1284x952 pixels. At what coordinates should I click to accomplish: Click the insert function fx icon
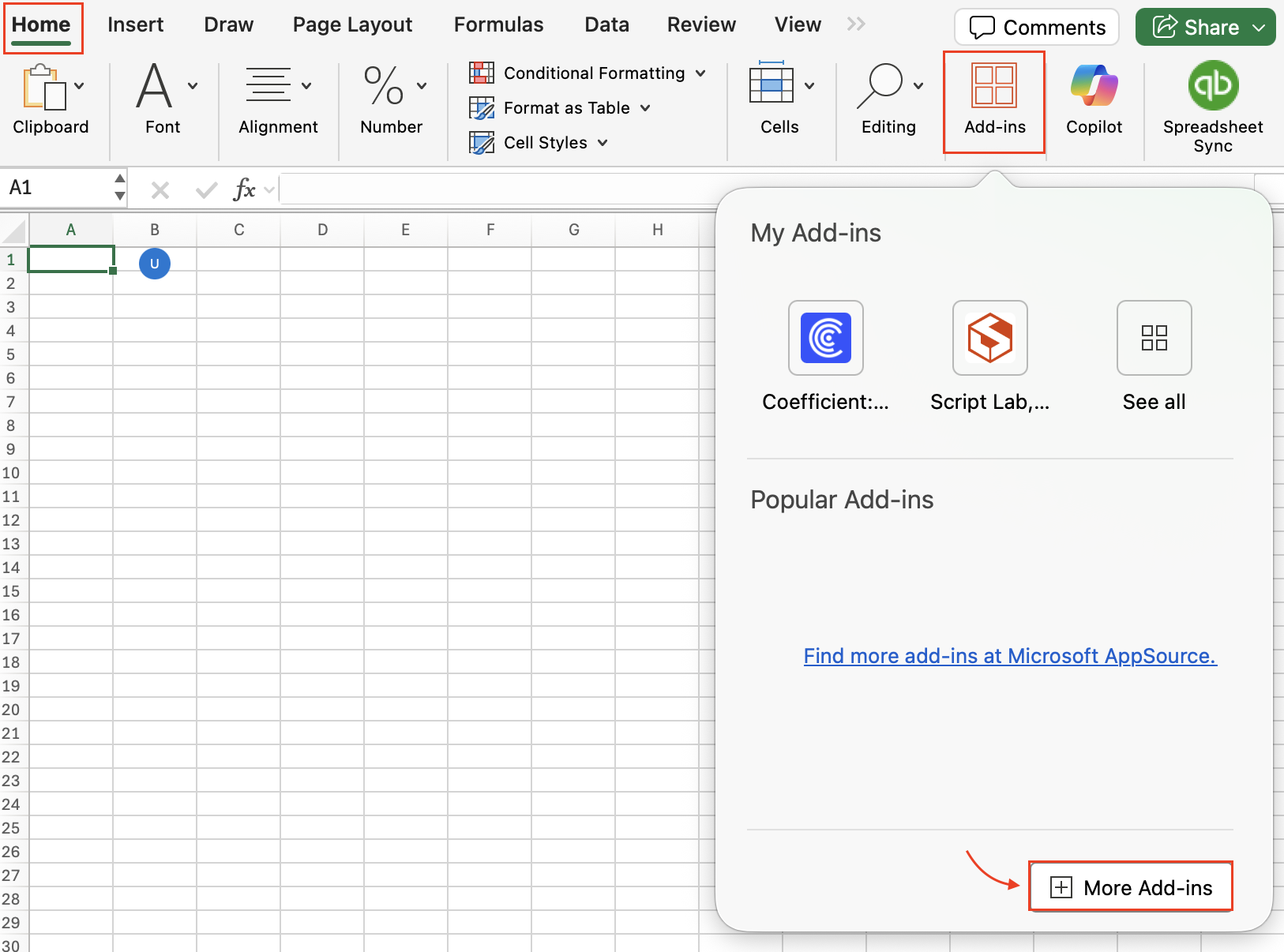pyautogui.click(x=244, y=189)
